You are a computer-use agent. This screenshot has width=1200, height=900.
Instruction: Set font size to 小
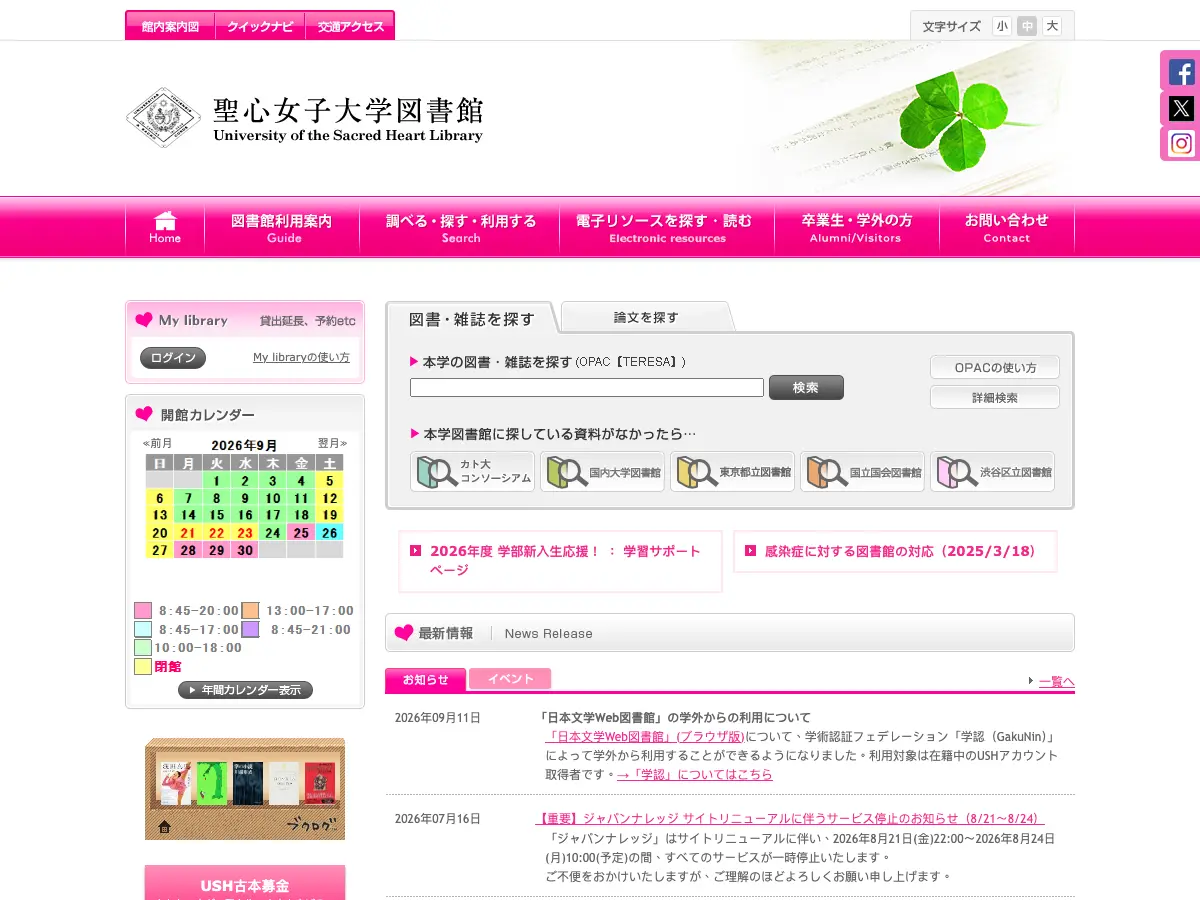point(1002,26)
